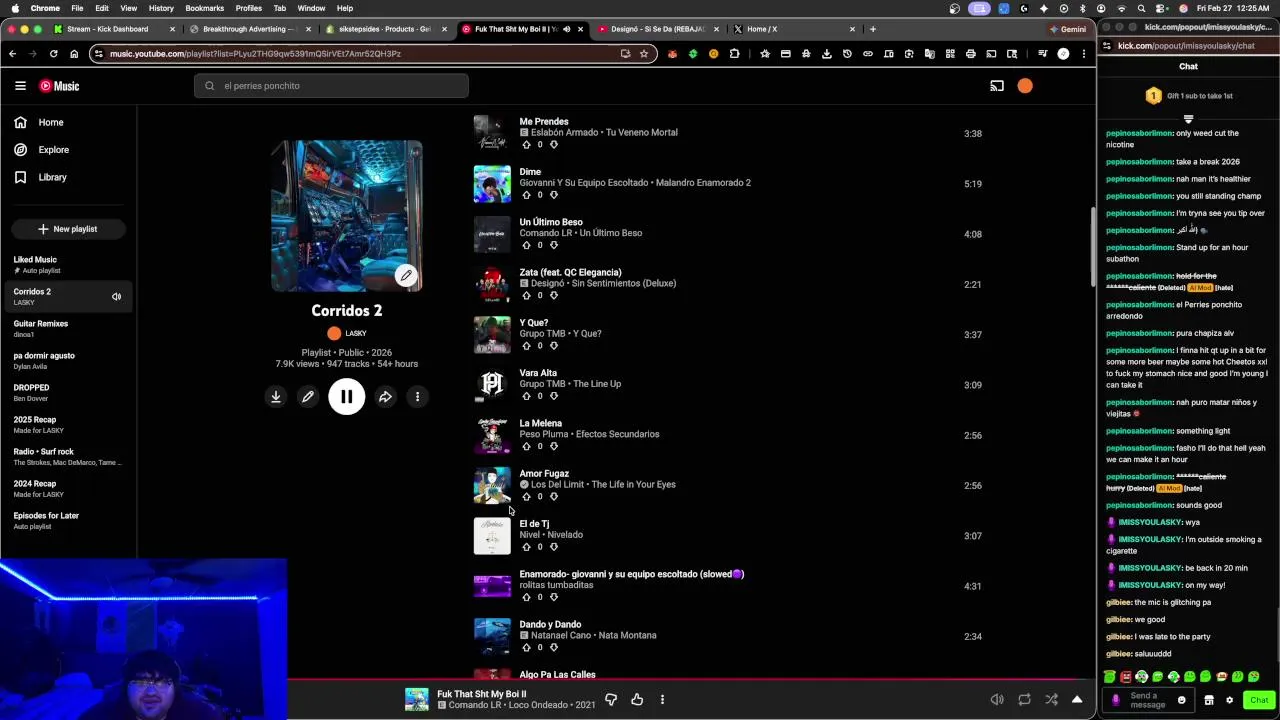
Task: Share the Corridos 2 playlist
Action: click(x=385, y=397)
